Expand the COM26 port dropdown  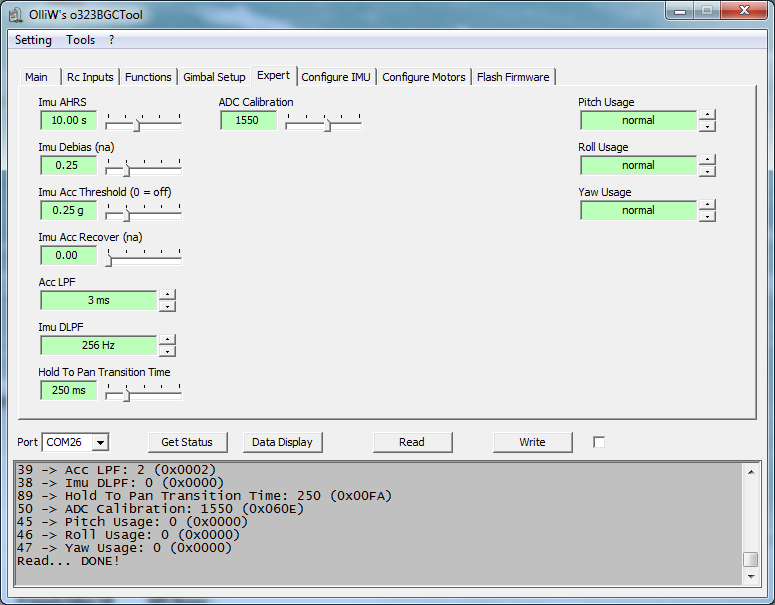(100, 442)
